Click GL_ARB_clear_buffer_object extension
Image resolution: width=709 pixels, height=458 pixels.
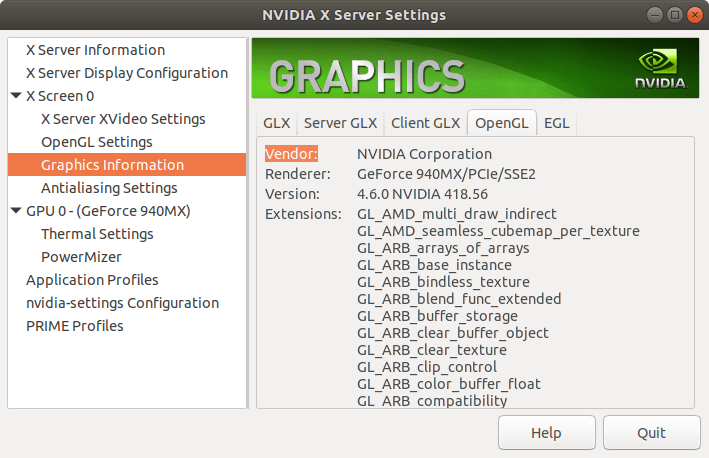[x=453, y=333]
